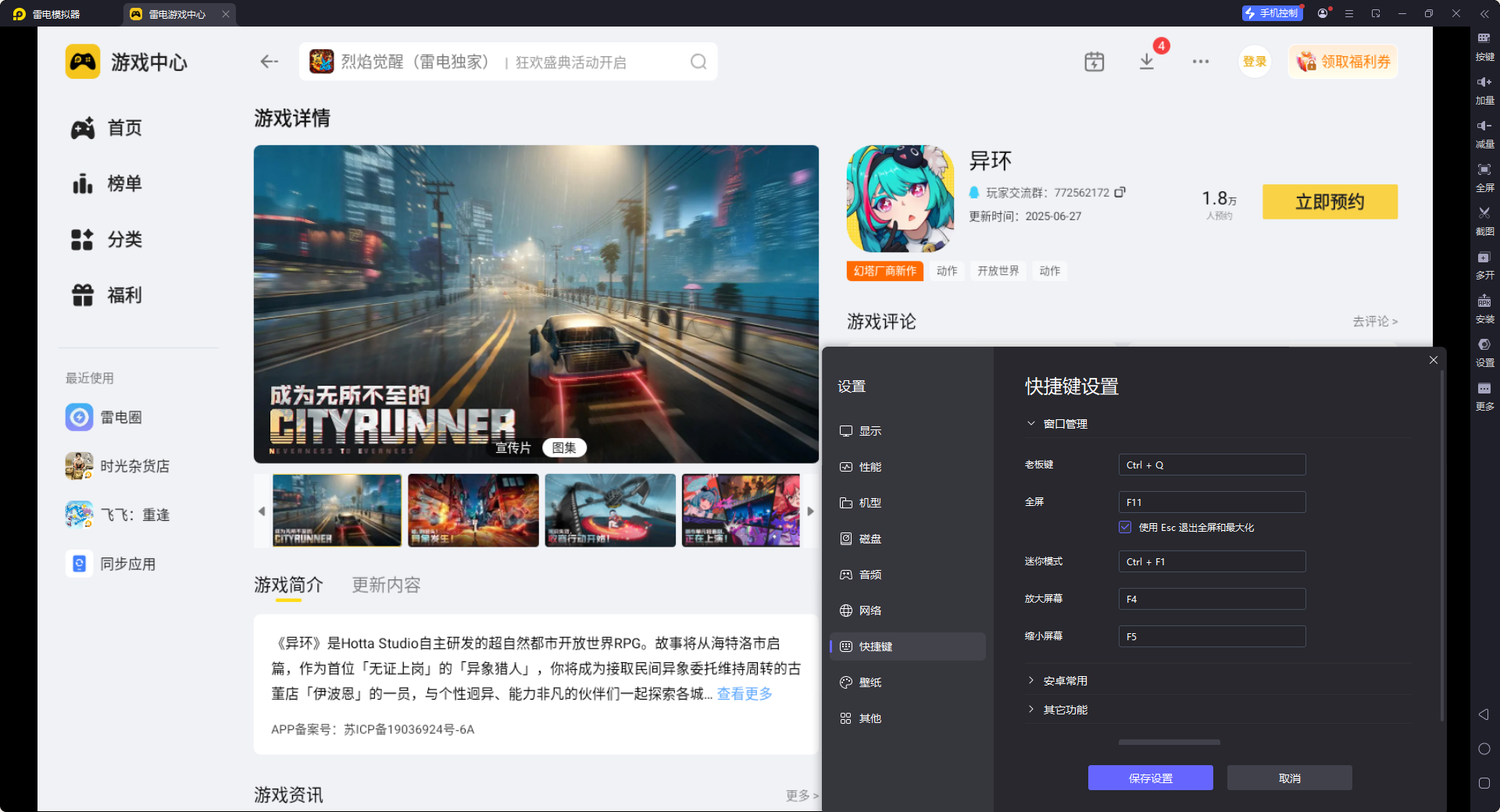Click the 保存设置 button
This screenshot has width=1500, height=812.
pos(1150,778)
